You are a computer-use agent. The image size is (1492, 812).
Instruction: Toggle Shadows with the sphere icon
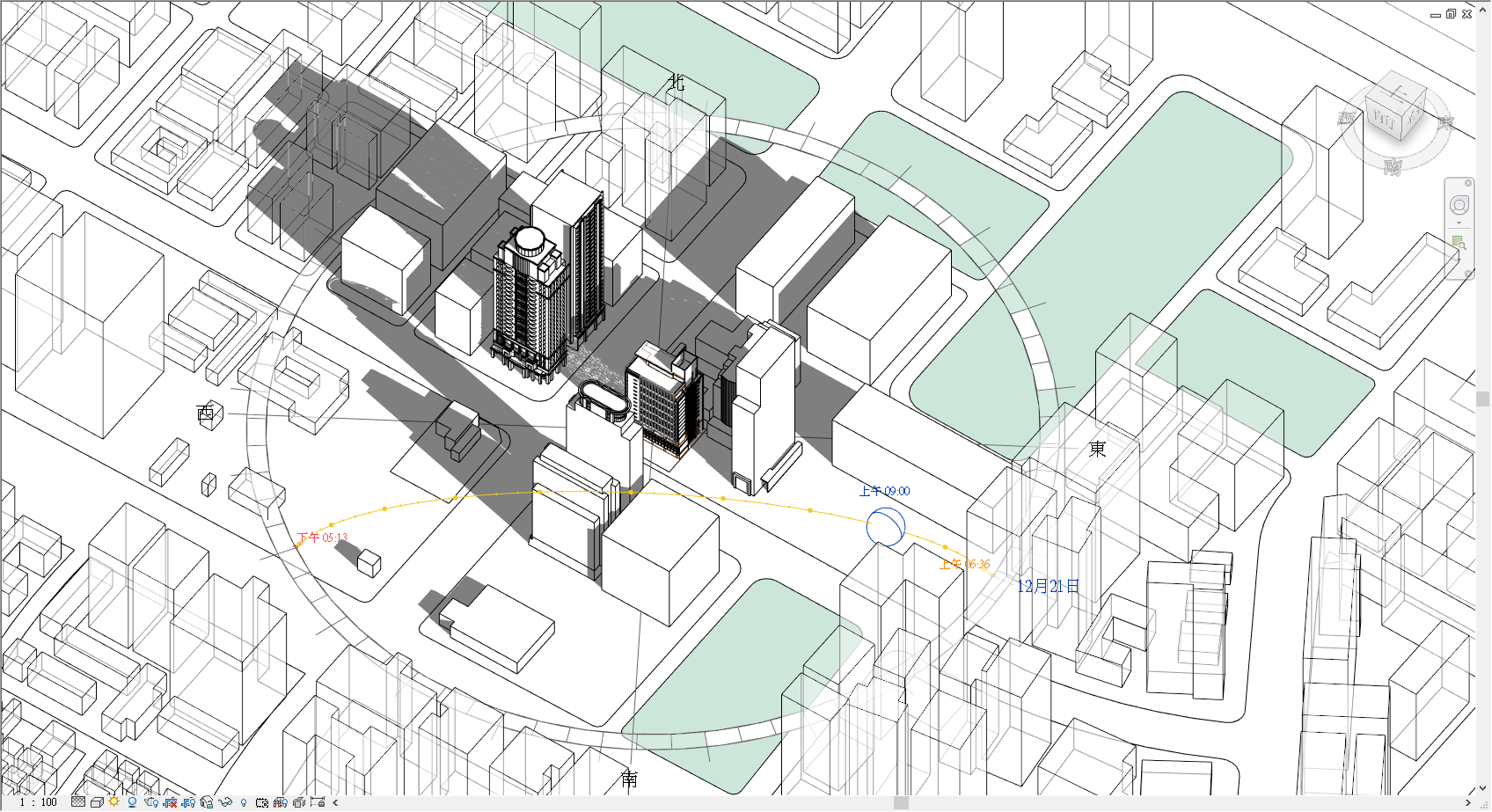[x=132, y=802]
